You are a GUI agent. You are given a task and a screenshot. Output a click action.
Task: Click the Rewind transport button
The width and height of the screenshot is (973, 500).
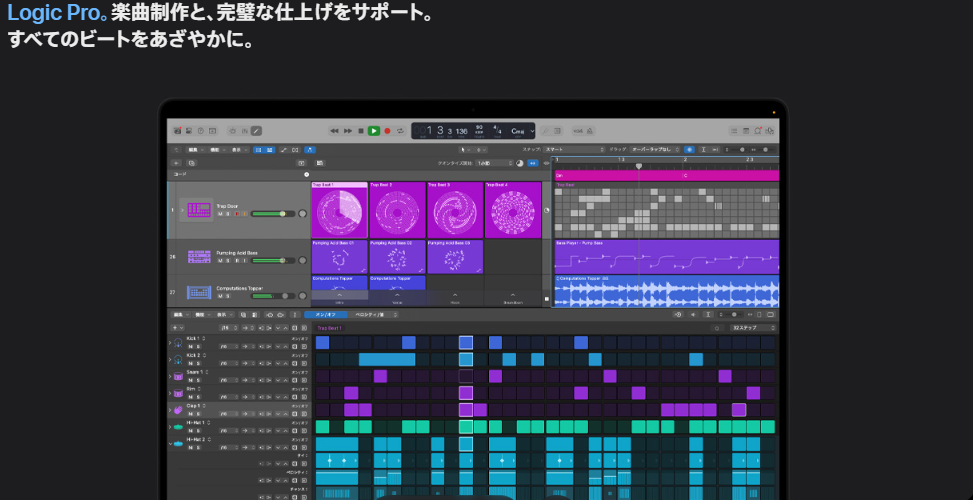(335, 131)
